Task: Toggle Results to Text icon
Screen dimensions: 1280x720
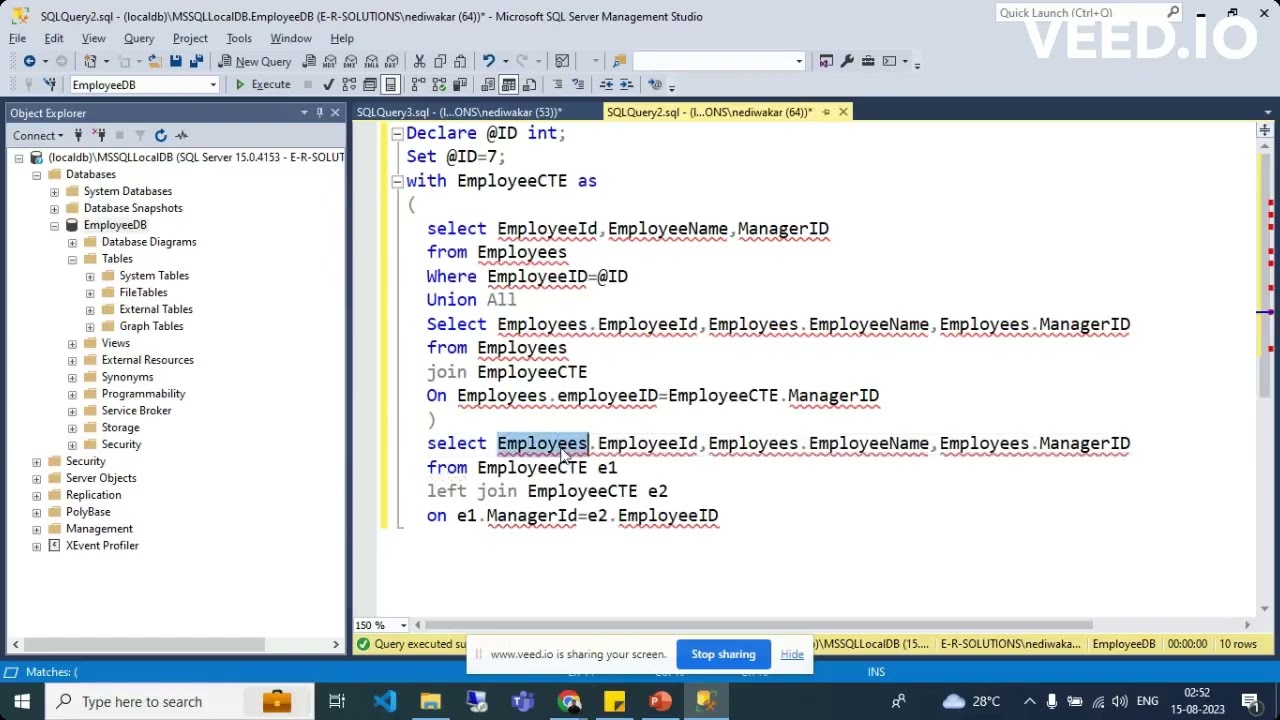Action: point(488,85)
